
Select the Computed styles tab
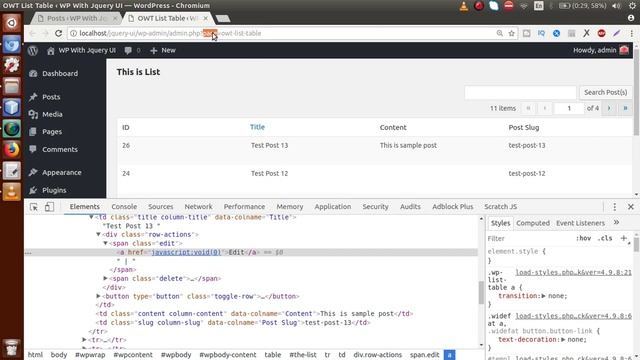tap(533, 223)
